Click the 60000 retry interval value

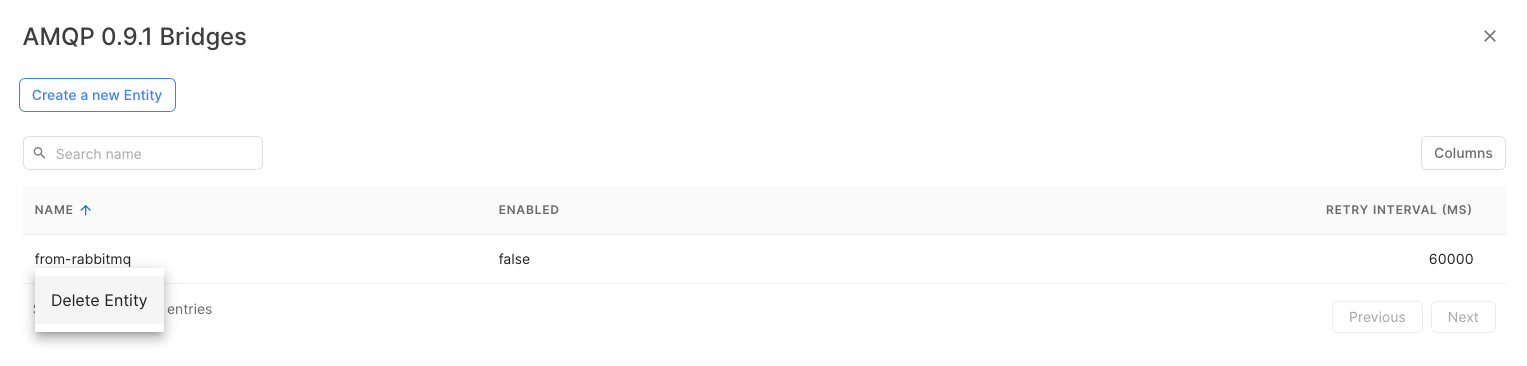1451,259
